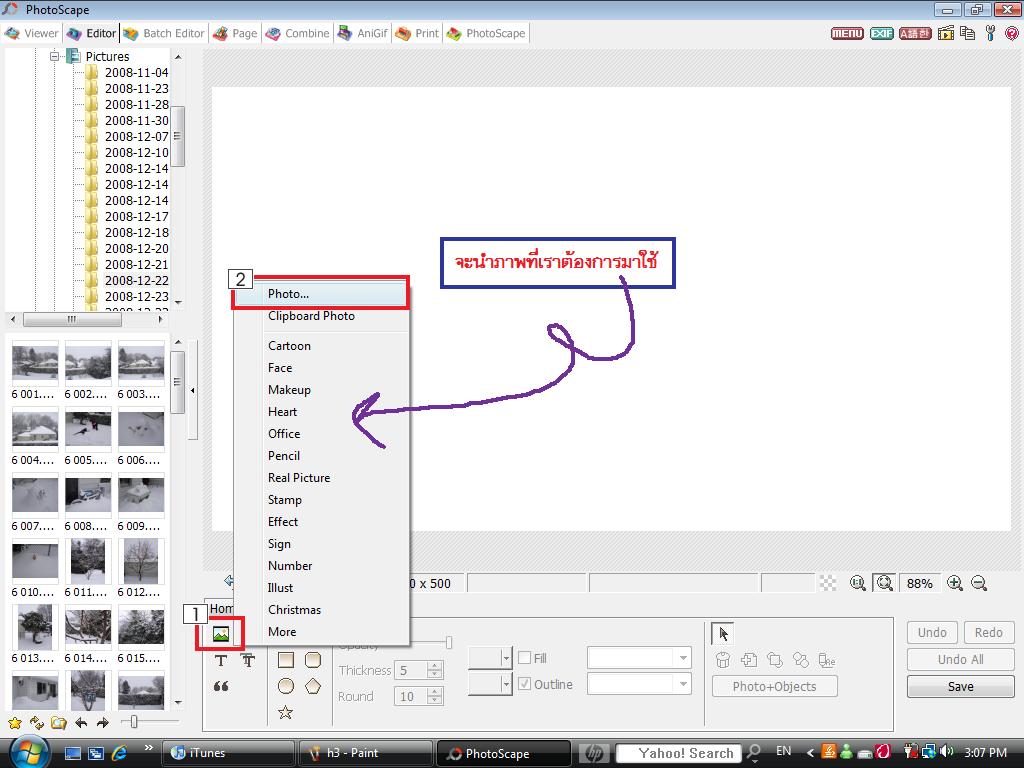Select the Rounded Rectangle shape tool
Viewport: 1024px width, 768px height.
pyautogui.click(x=313, y=660)
